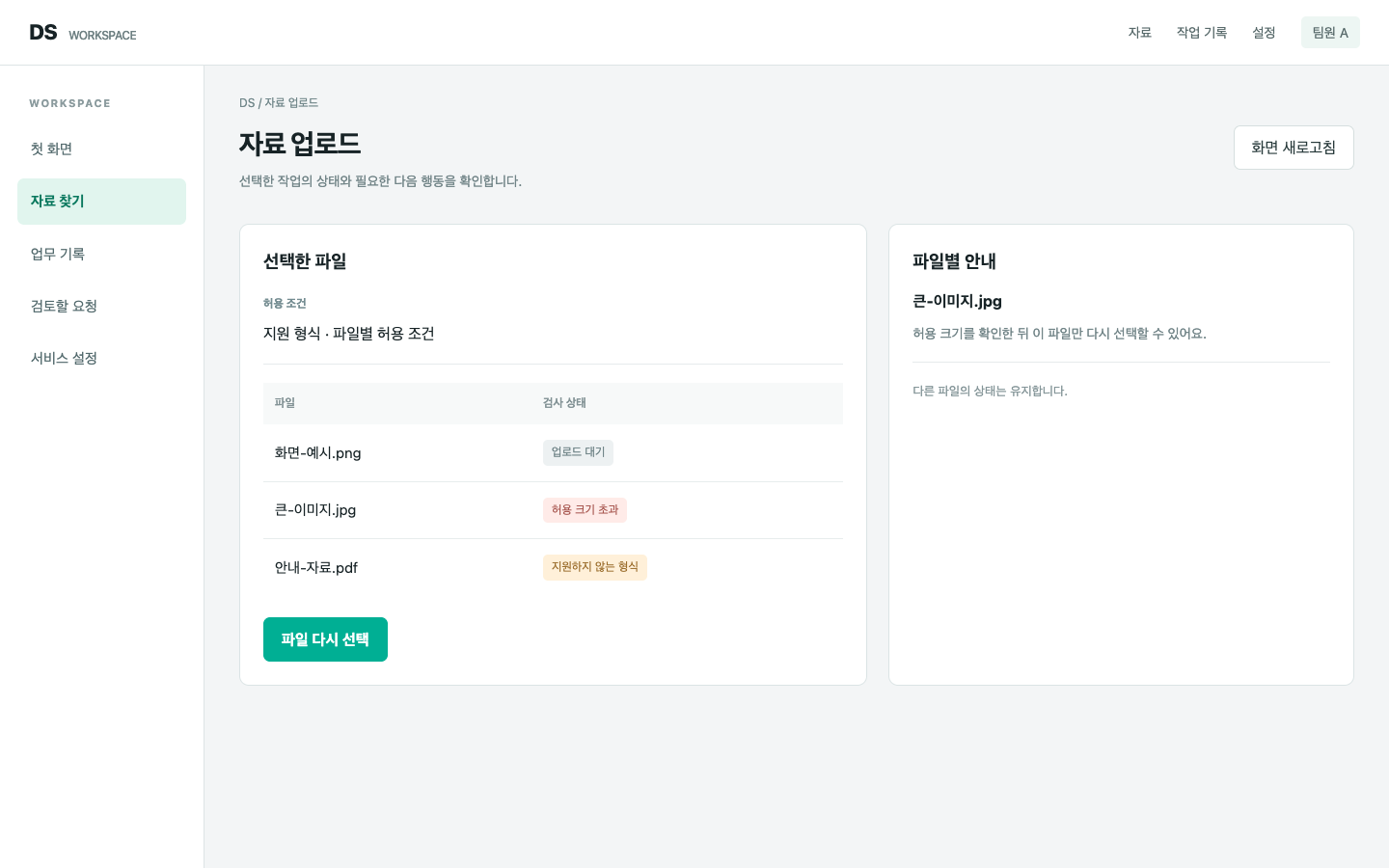Click the 자료 업로드 page title
This screenshot has height=868, width=1389.
pos(300,144)
